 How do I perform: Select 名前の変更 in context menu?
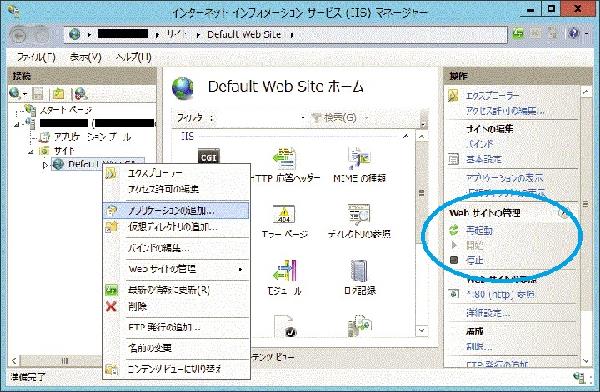pyautogui.click(x=176, y=348)
